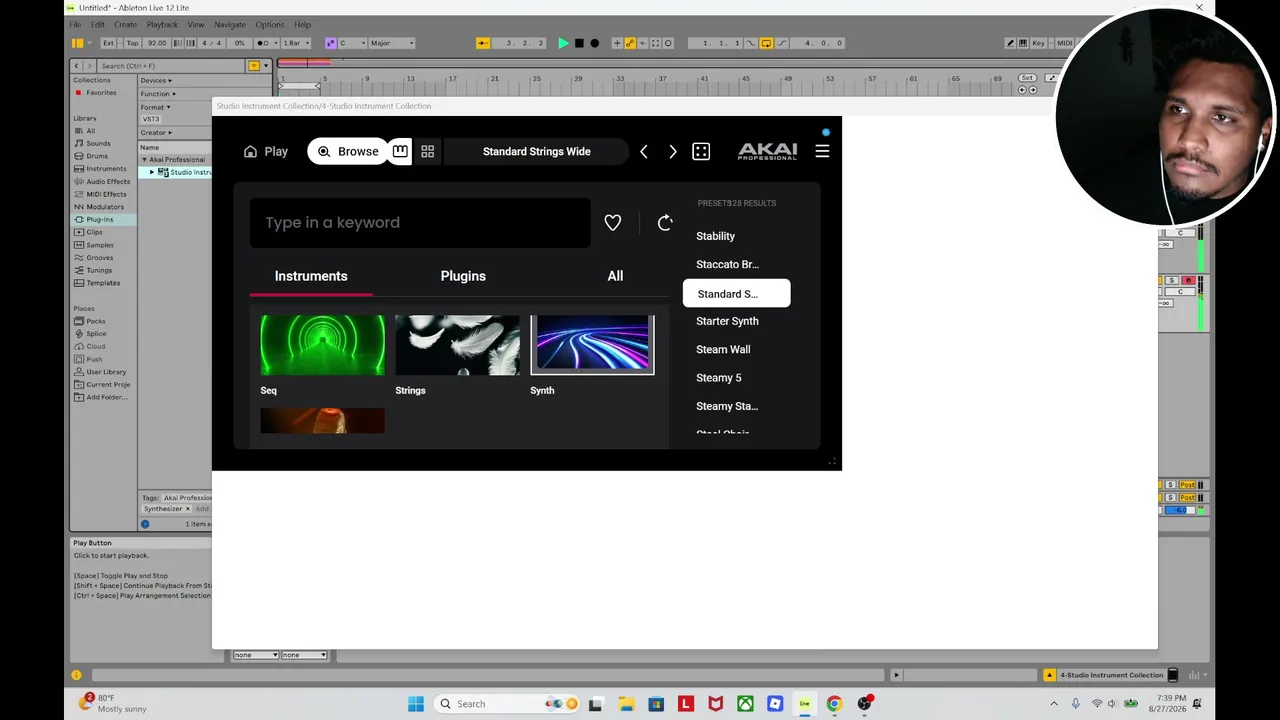
Task: Click the Ableton browser search field
Action: tap(172, 66)
